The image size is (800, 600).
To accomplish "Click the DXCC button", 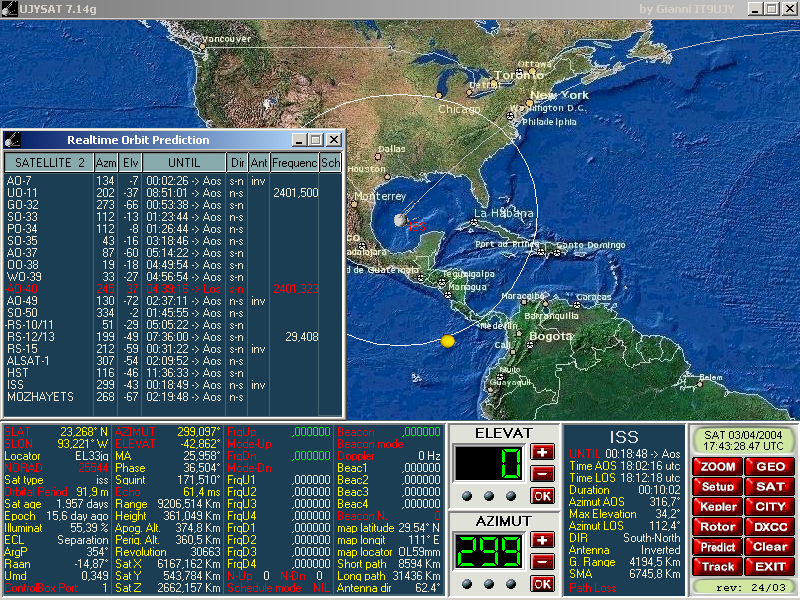I will point(769,527).
